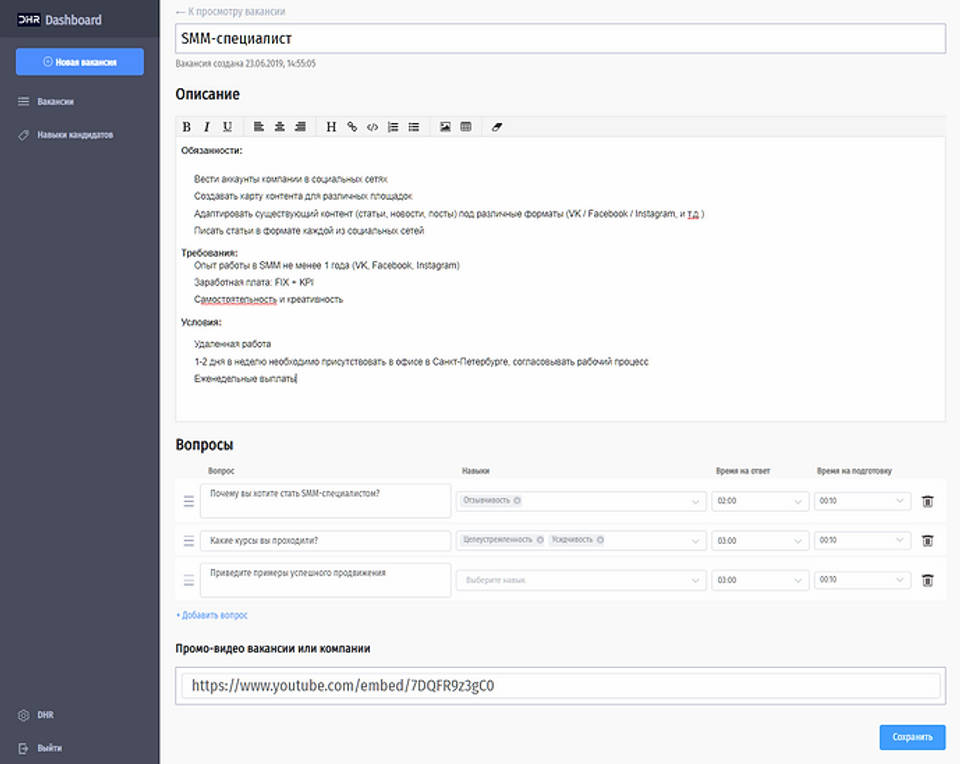Click the logout icon next to Выйти
The width and height of the screenshot is (960, 764).
tap(23, 748)
